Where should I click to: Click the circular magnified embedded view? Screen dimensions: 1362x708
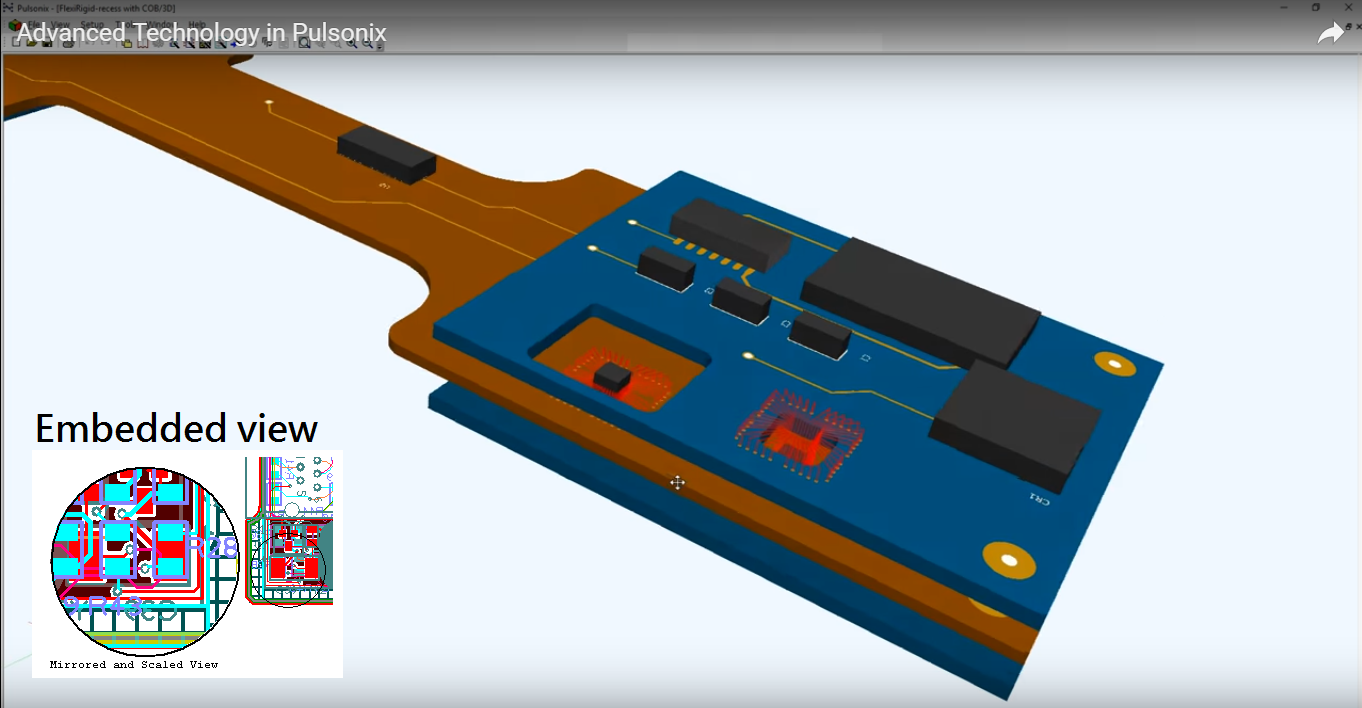point(145,560)
